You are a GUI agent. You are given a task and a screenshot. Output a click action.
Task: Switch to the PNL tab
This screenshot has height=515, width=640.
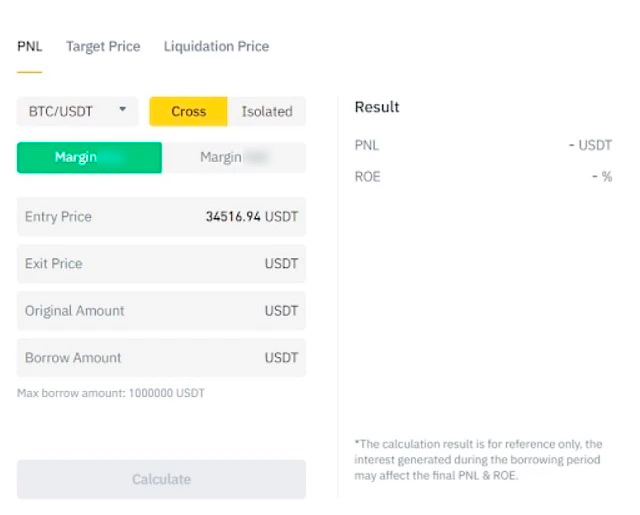click(x=30, y=46)
